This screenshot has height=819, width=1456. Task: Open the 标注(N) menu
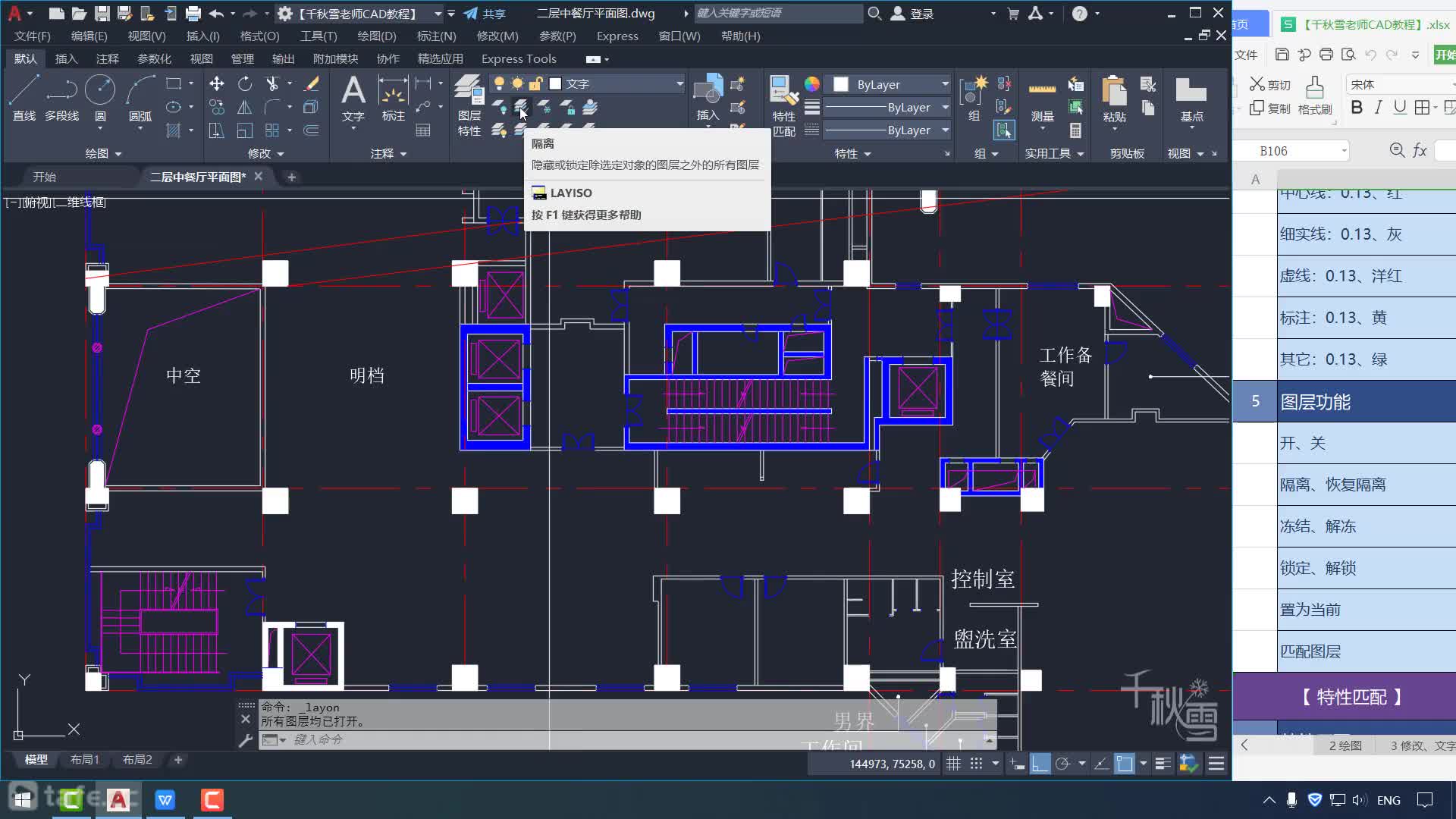436,36
